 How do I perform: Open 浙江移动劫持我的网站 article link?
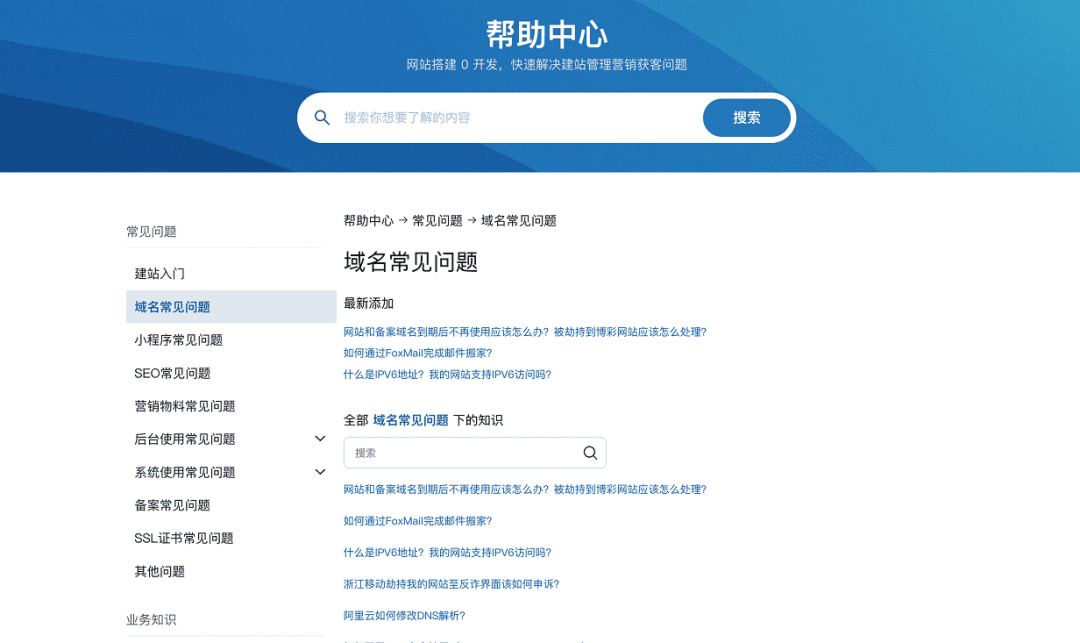[451, 584]
